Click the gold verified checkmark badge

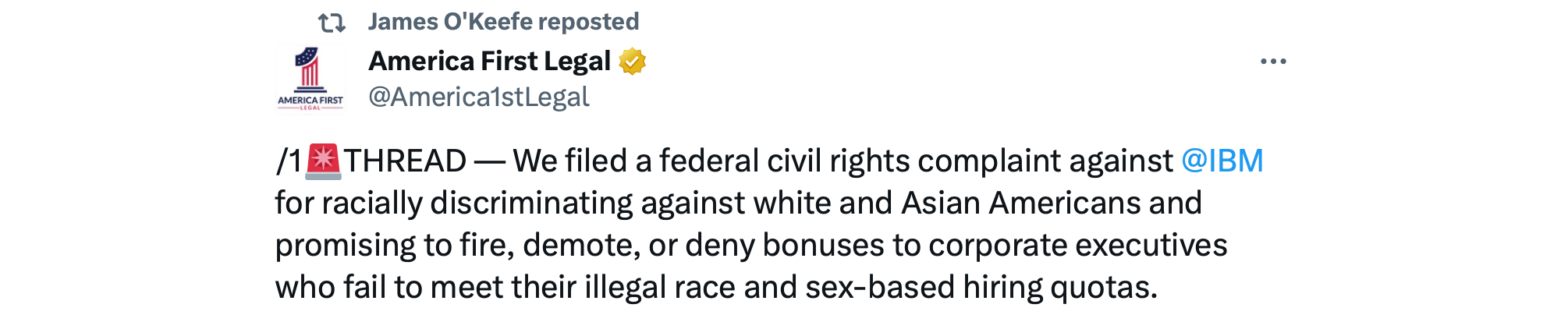coord(633,61)
